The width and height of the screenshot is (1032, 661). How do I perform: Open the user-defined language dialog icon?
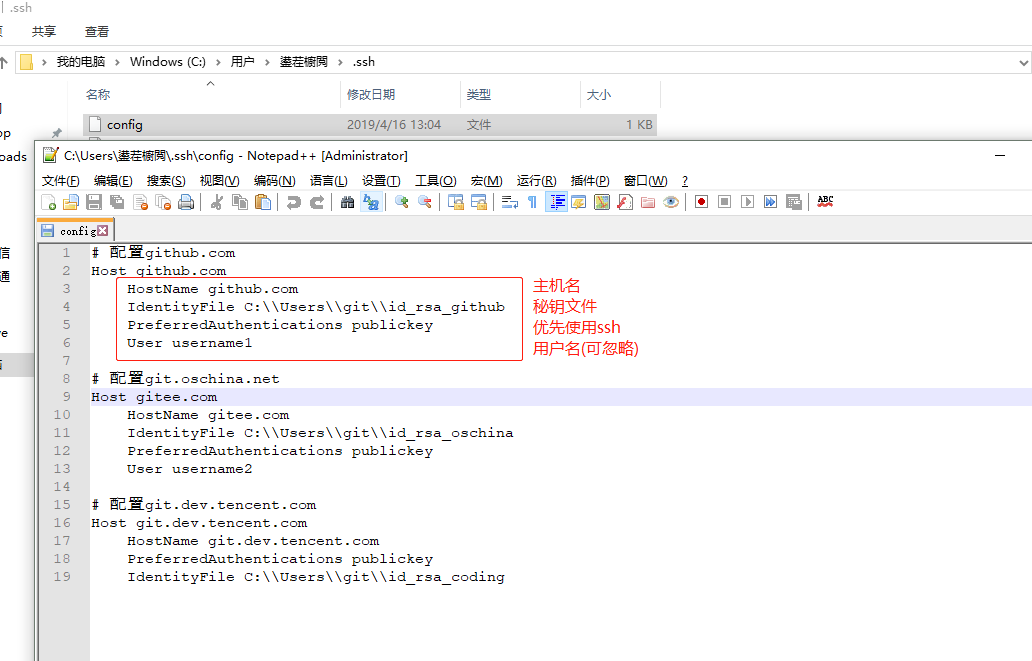coord(579,202)
